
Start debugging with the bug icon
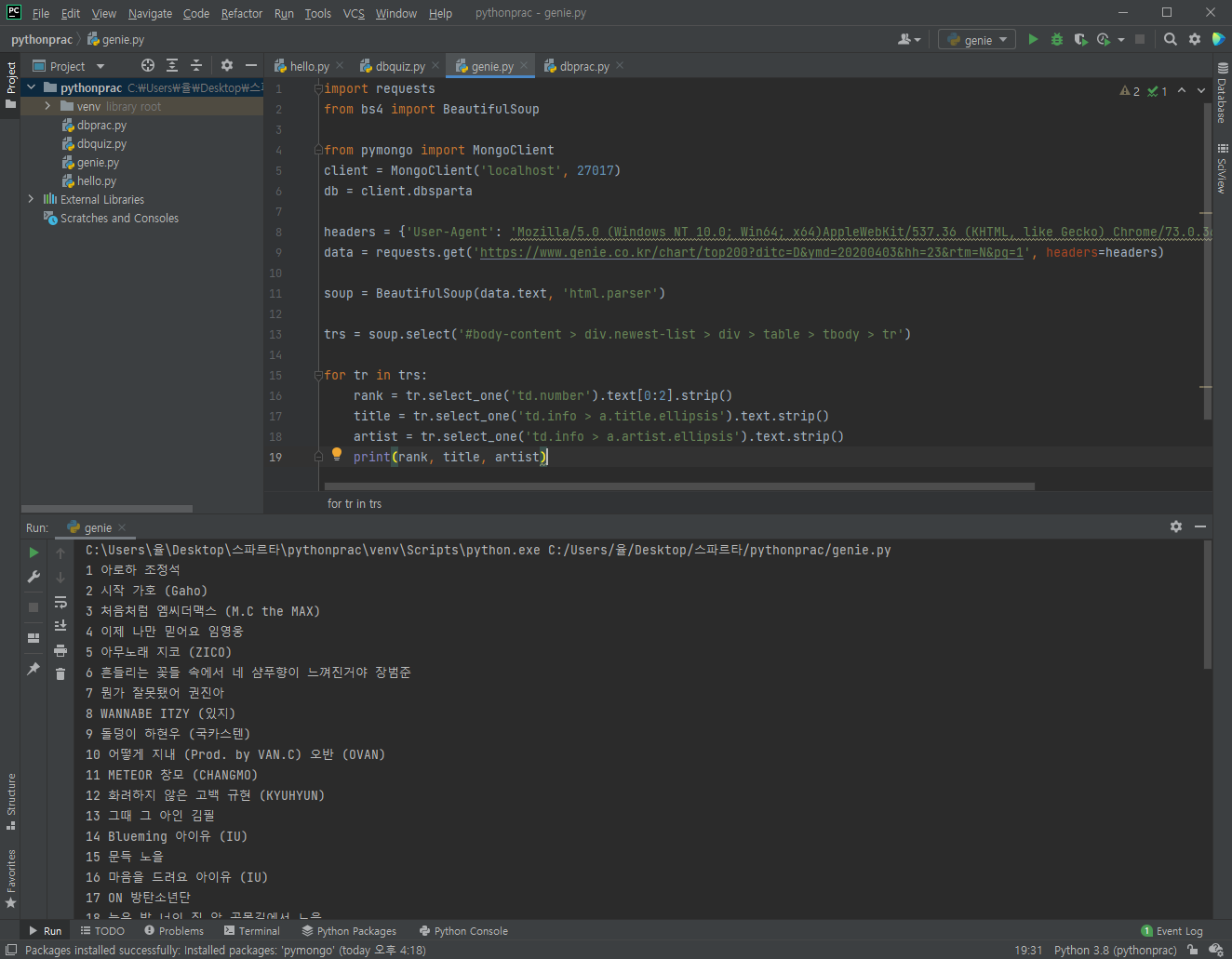pyautogui.click(x=1057, y=39)
